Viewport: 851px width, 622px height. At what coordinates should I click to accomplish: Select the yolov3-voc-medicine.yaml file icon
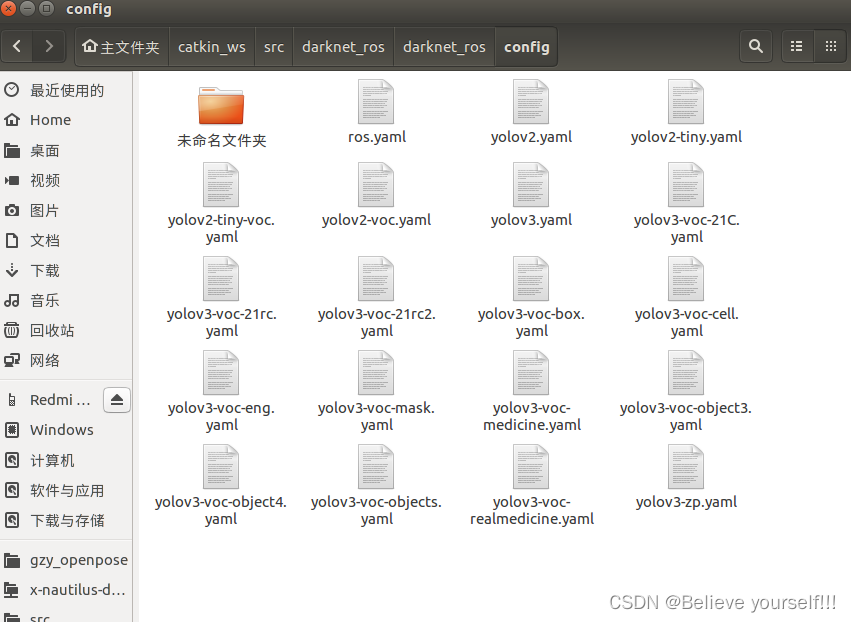tap(531, 373)
